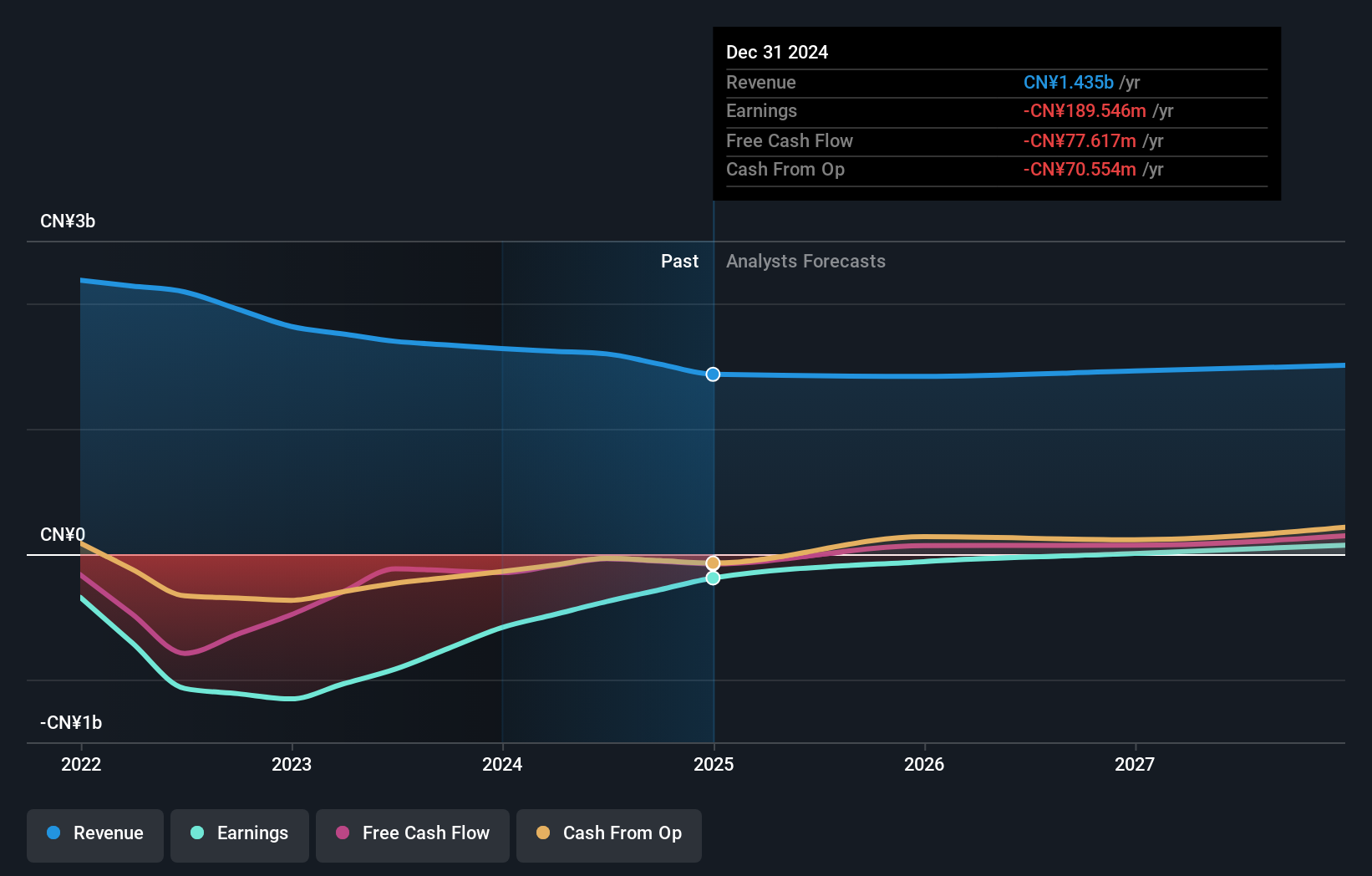Screen dimensions: 1372x876
Task: Click the blue dot in Revenue legend
Action: 53,833
